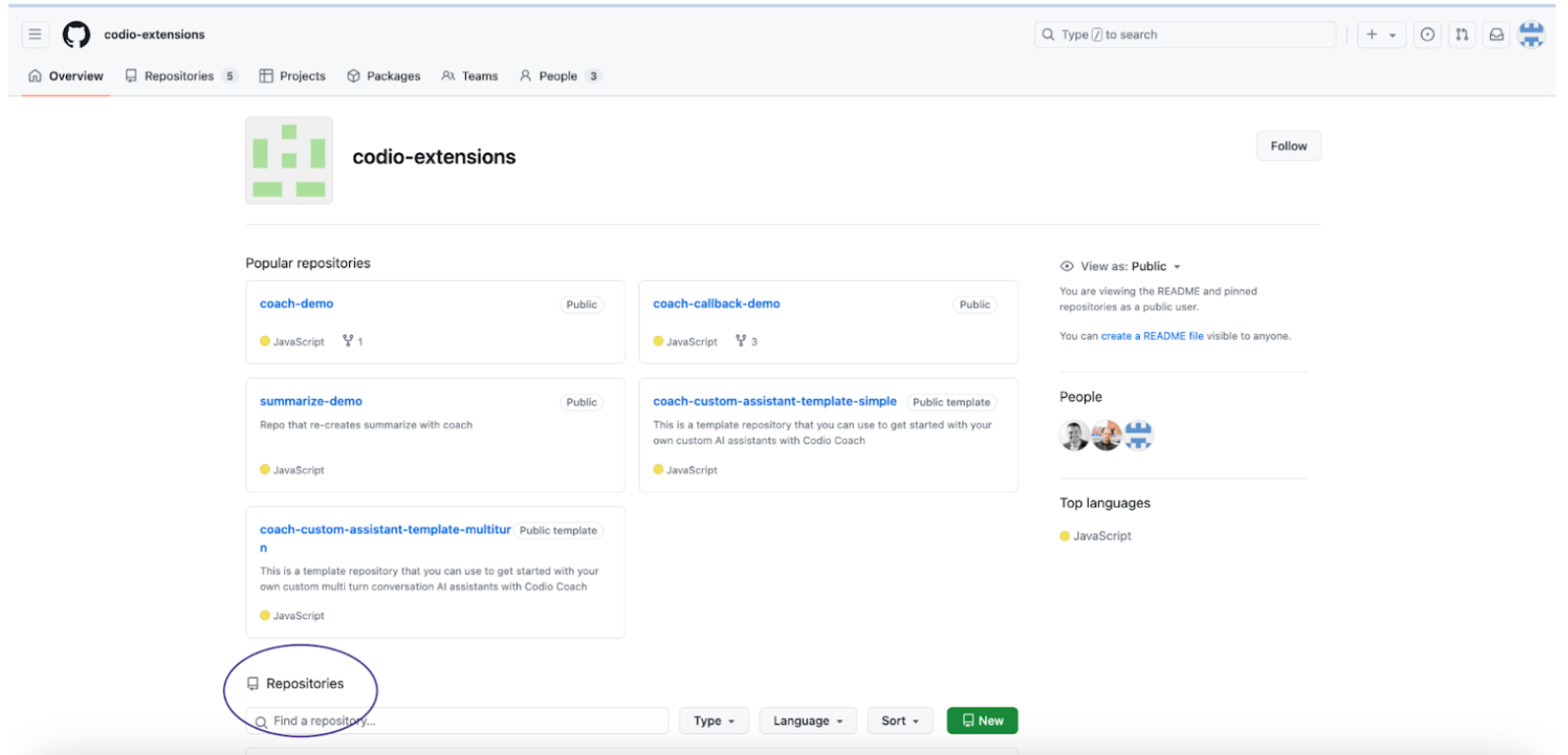Open the coach-callback-demo repository link
Image resolution: width=1568 pixels, height=755 pixels.
point(716,303)
